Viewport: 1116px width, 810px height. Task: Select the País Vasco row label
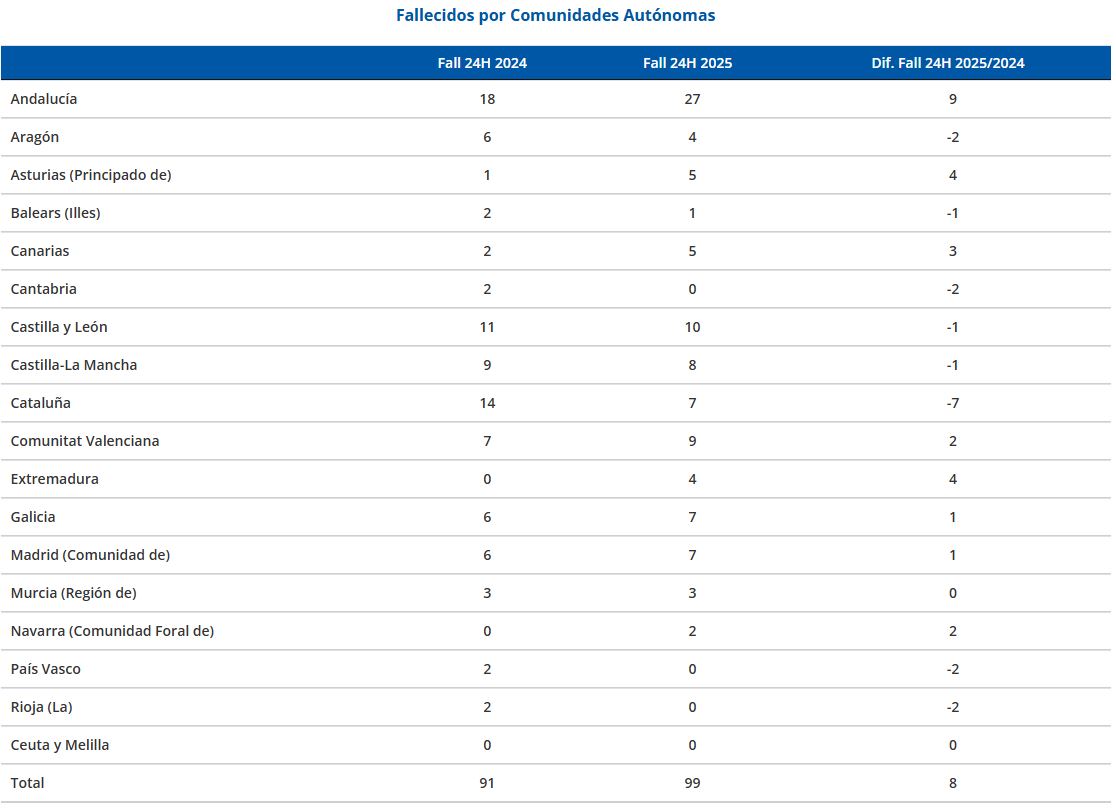pos(46,669)
